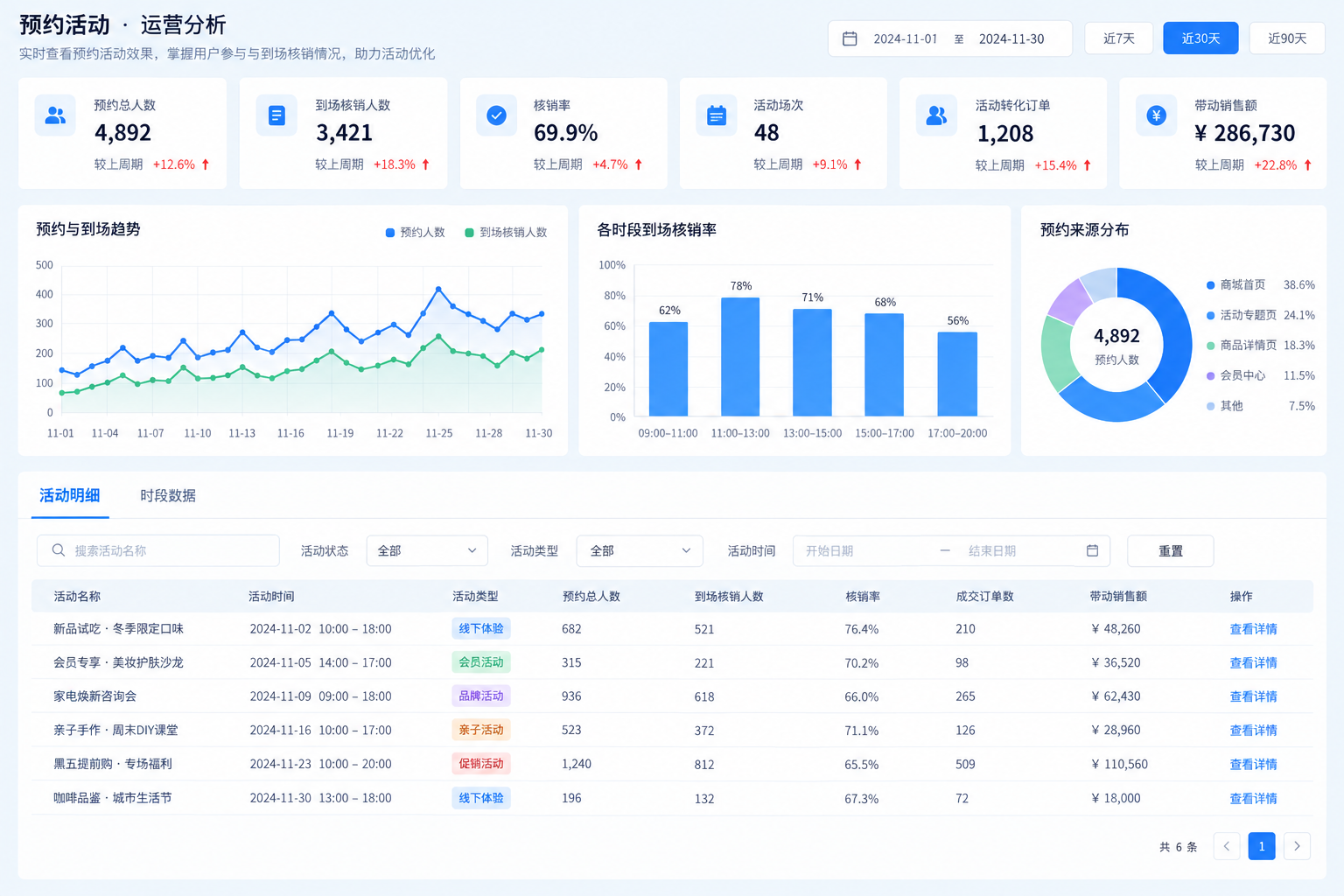
Task: Open the 活动类型 dropdown
Action: [x=640, y=550]
